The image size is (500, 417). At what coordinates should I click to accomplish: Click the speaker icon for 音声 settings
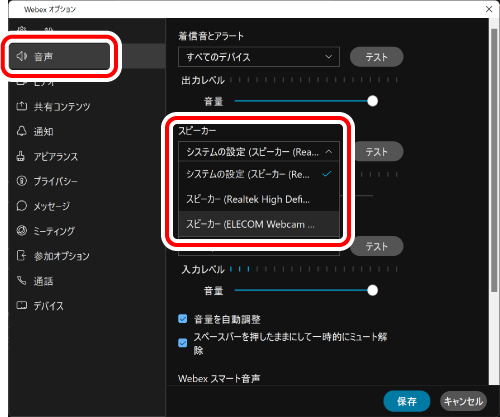tap(22, 56)
